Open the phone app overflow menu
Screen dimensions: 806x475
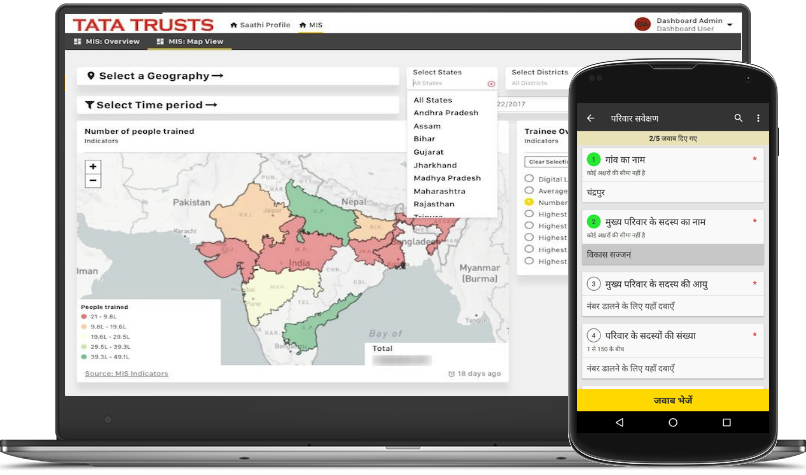tap(758, 118)
